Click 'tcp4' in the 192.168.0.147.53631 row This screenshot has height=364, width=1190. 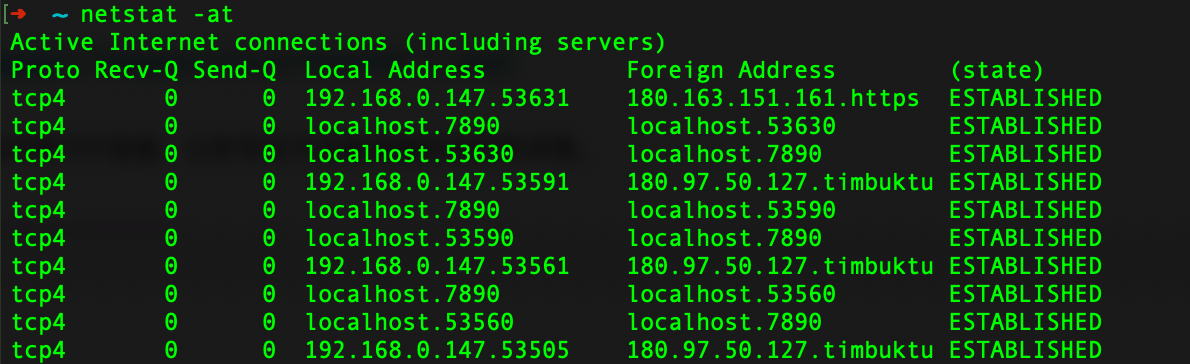[x=38, y=99]
